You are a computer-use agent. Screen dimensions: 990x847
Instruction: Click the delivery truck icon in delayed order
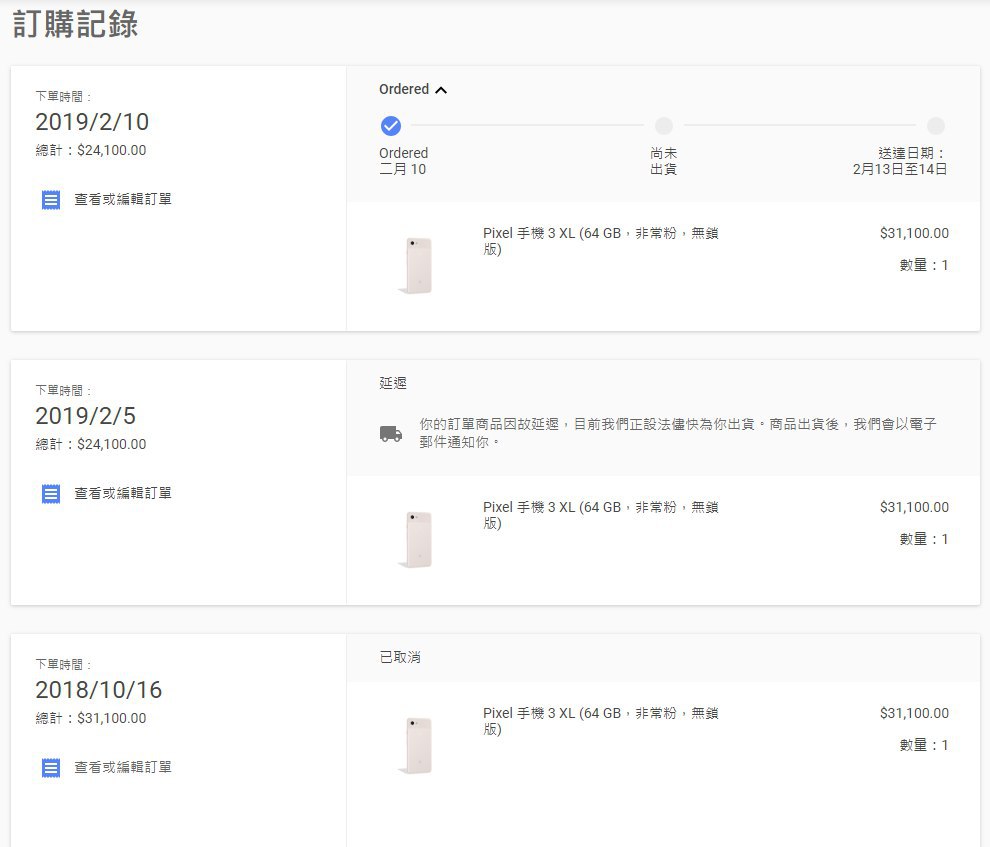[x=391, y=434]
